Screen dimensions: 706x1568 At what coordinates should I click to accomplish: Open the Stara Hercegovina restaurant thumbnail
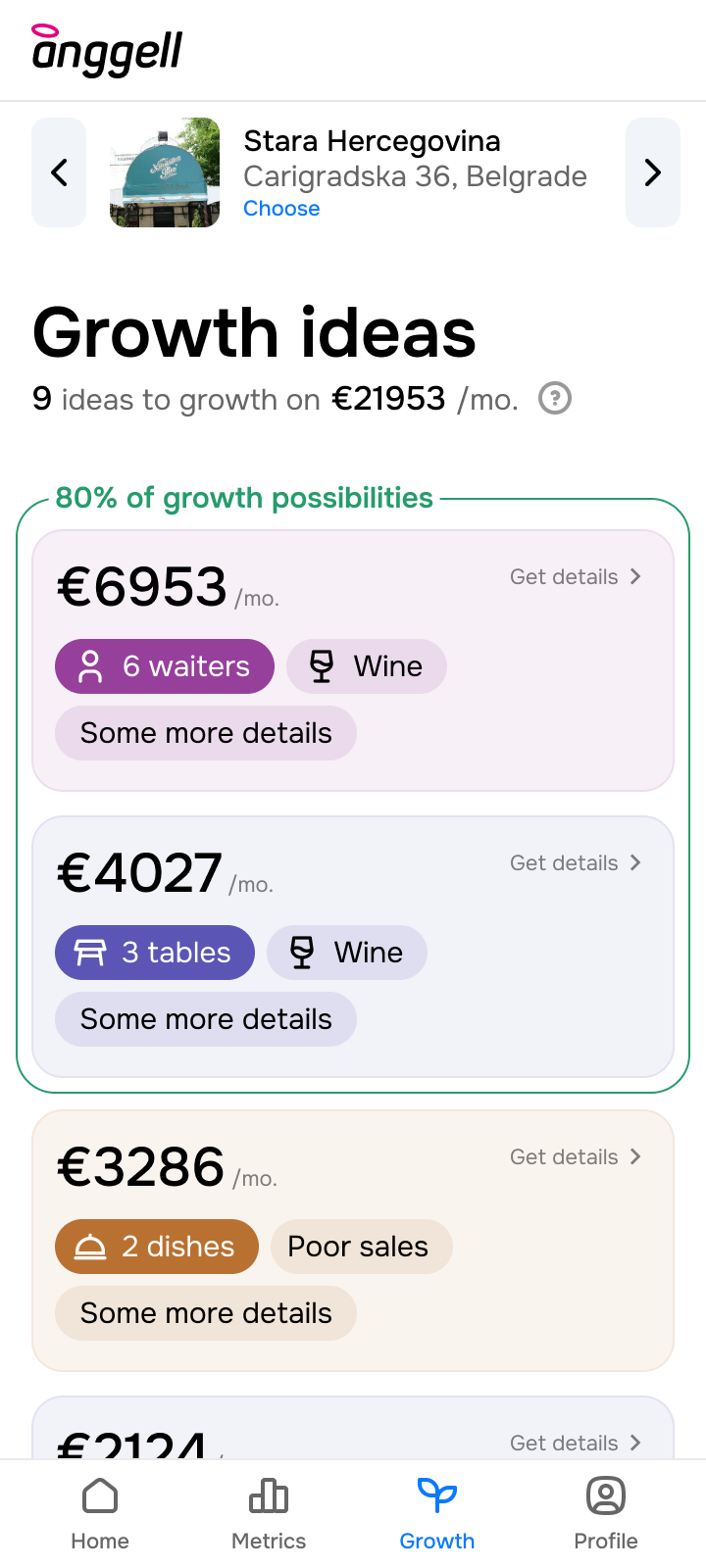click(x=165, y=172)
